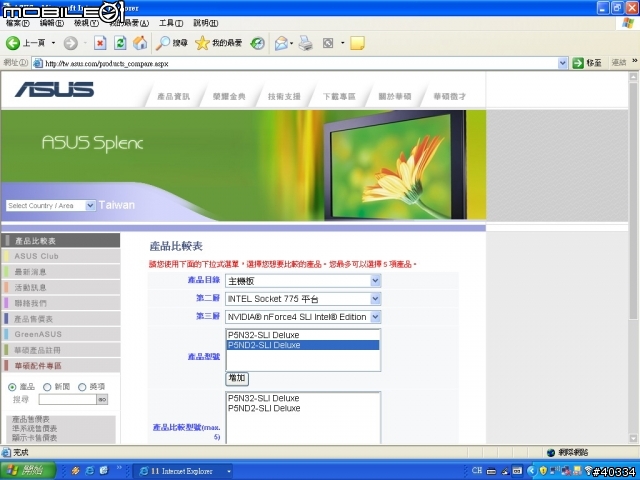Screen dimensions: 640x480
Task: Open the Start button on taskbar
Action: coord(28,470)
